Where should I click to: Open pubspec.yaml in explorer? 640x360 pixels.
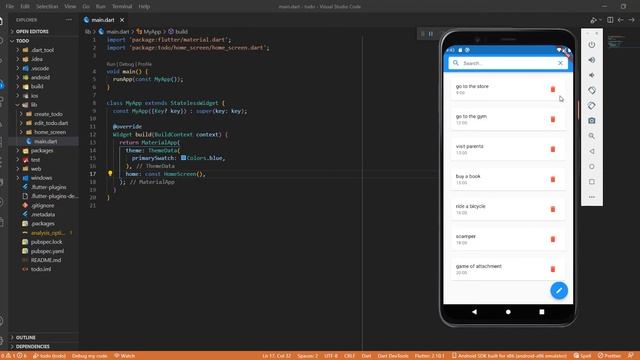pos(47,251)
